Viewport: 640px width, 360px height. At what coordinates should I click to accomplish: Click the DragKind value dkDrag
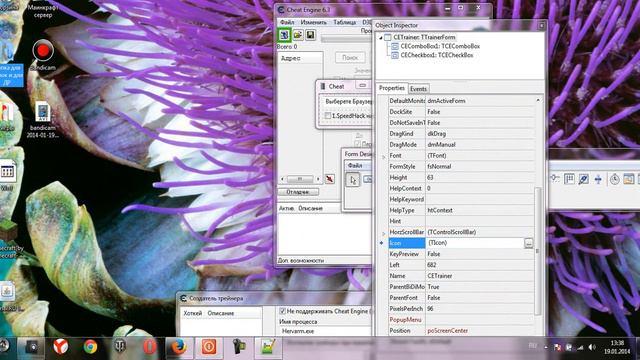tap(437, 133)
